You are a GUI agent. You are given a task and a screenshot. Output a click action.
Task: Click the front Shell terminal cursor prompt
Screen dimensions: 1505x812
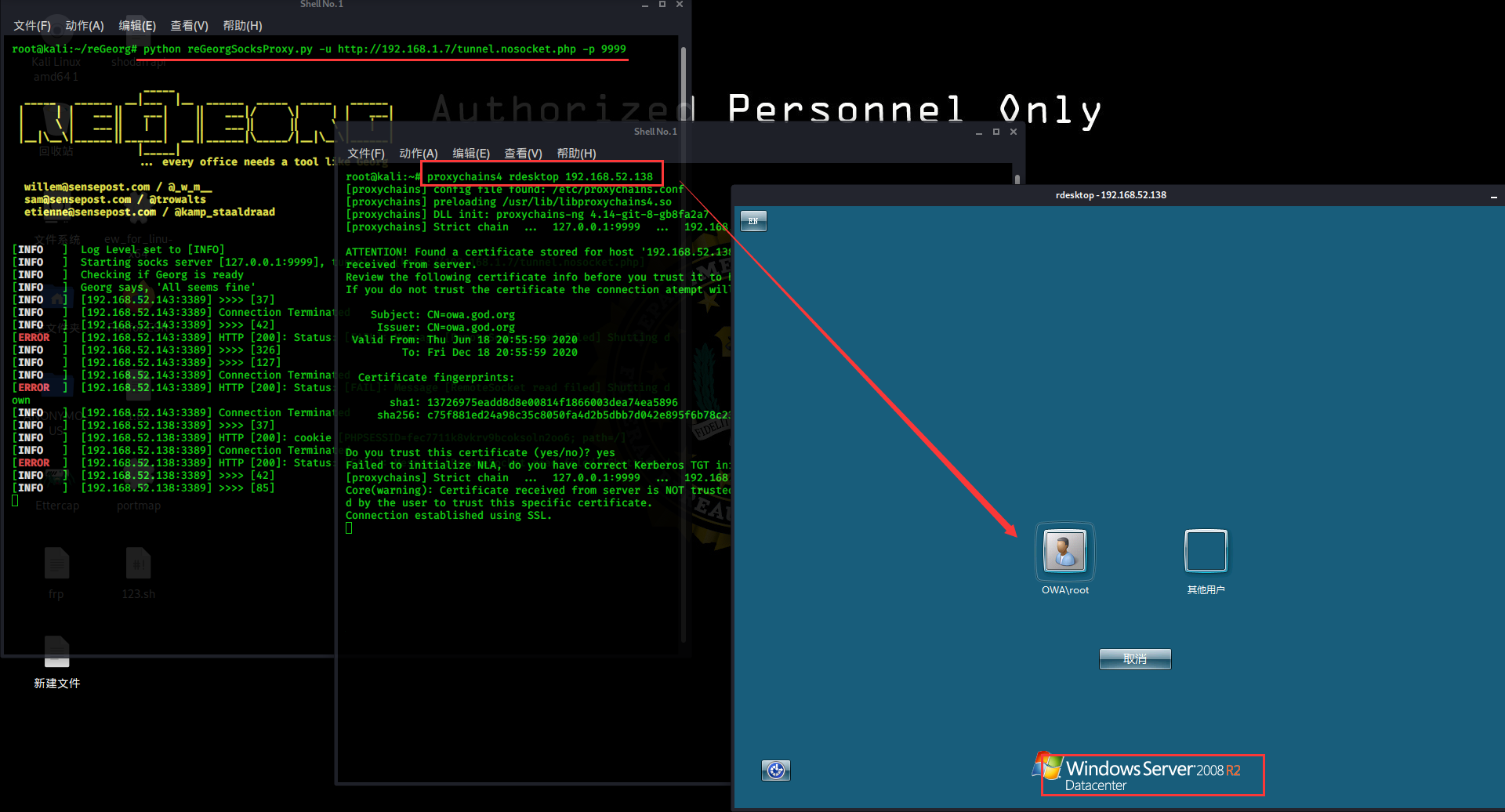pos(349,528)
